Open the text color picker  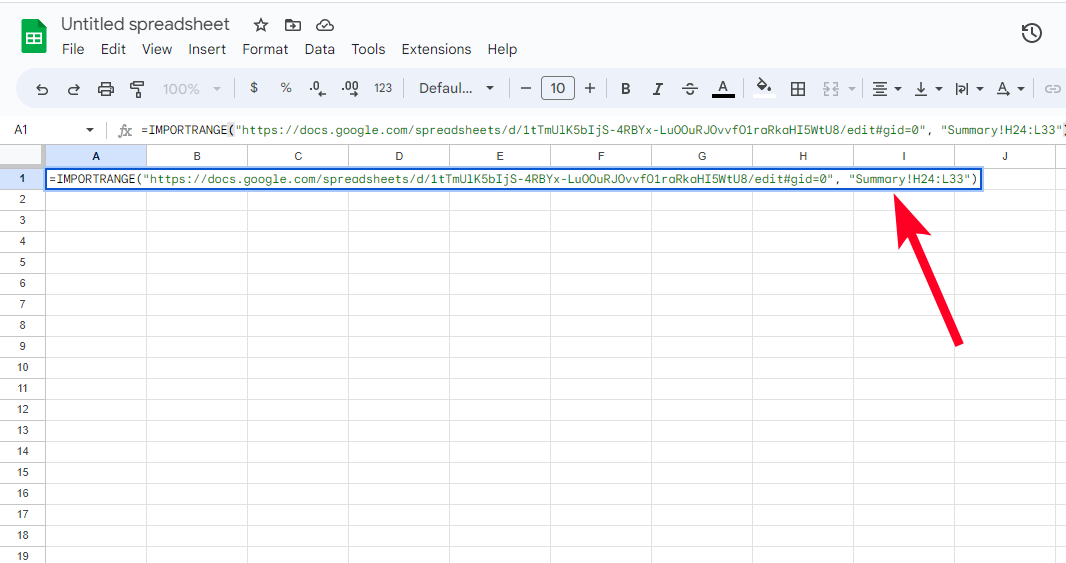tap(723, 88)
